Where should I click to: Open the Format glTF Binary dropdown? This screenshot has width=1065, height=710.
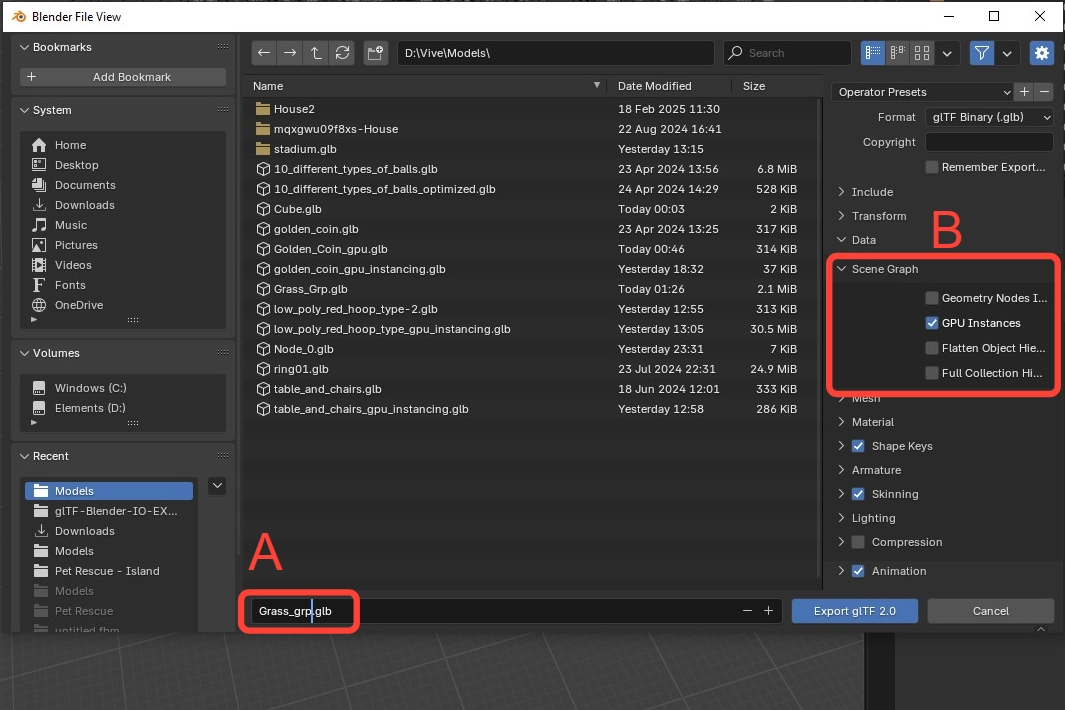click(x=988, y=117)
